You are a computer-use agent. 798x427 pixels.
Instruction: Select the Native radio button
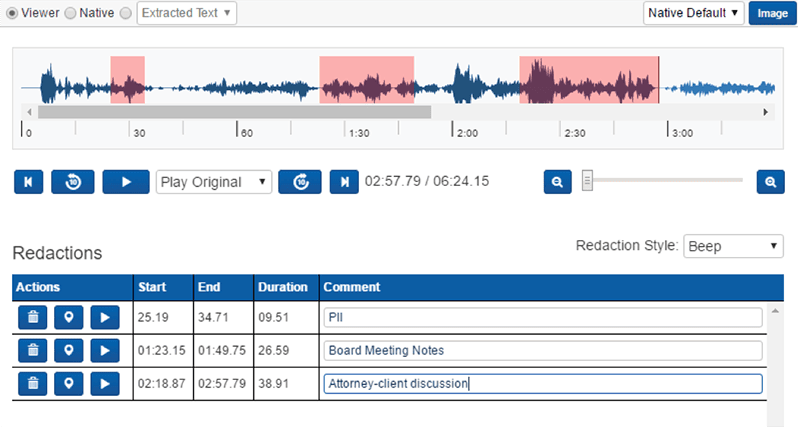tap(70, 13)
